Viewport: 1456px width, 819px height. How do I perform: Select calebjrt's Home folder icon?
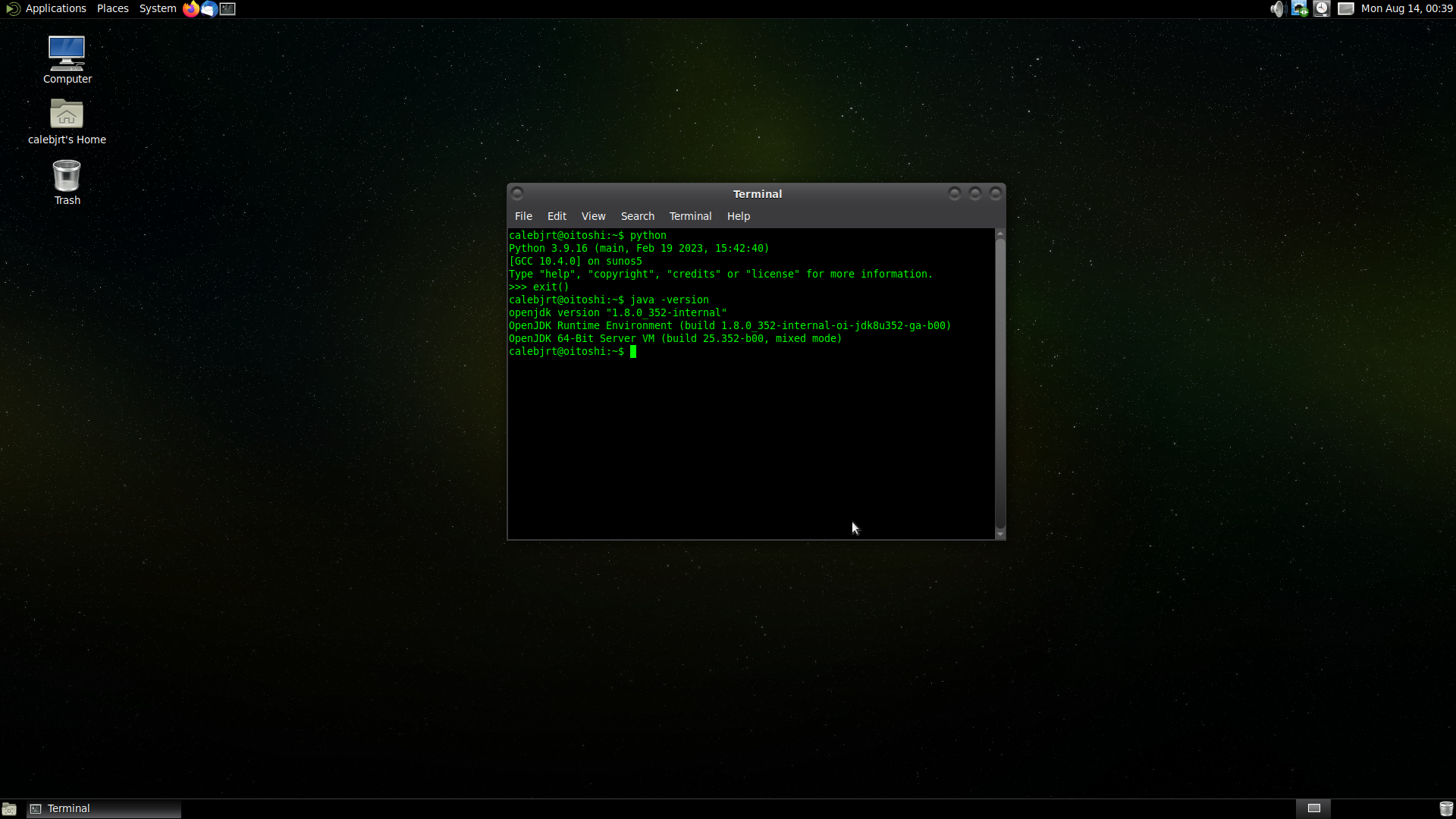(x=67, y=121)
